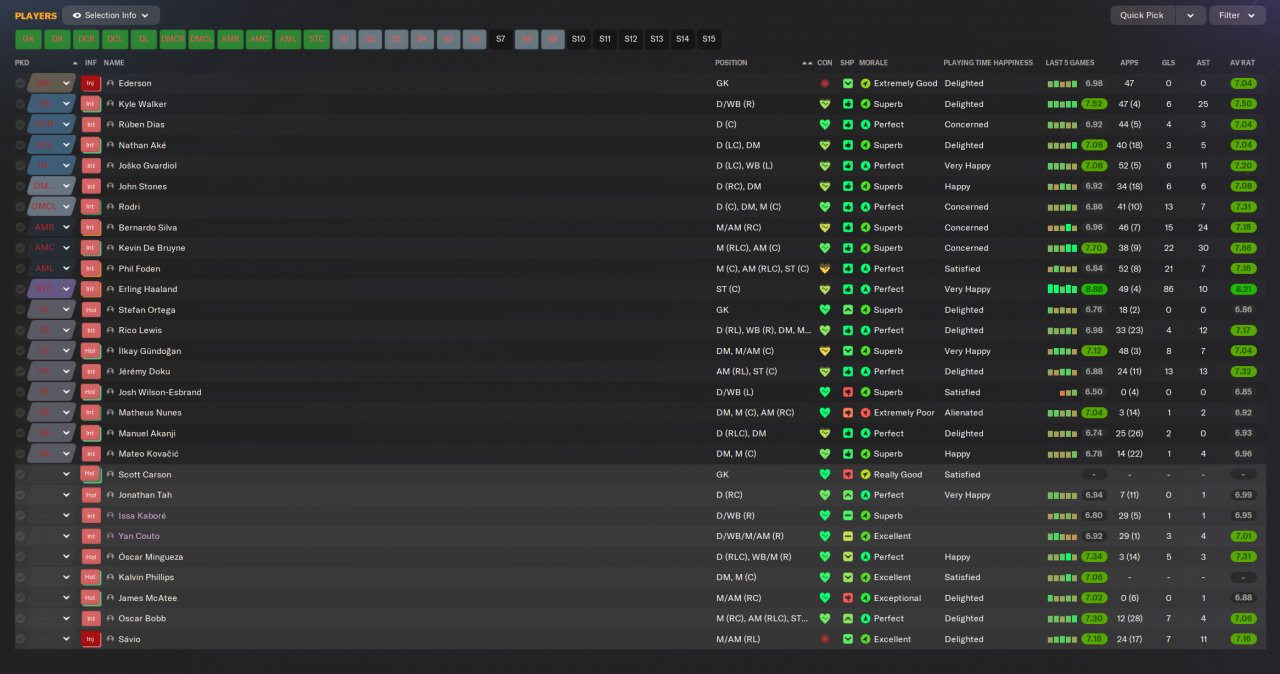Select the STC position slot tab
Screen dimensions: 1280x674
(x=317, y=40)
